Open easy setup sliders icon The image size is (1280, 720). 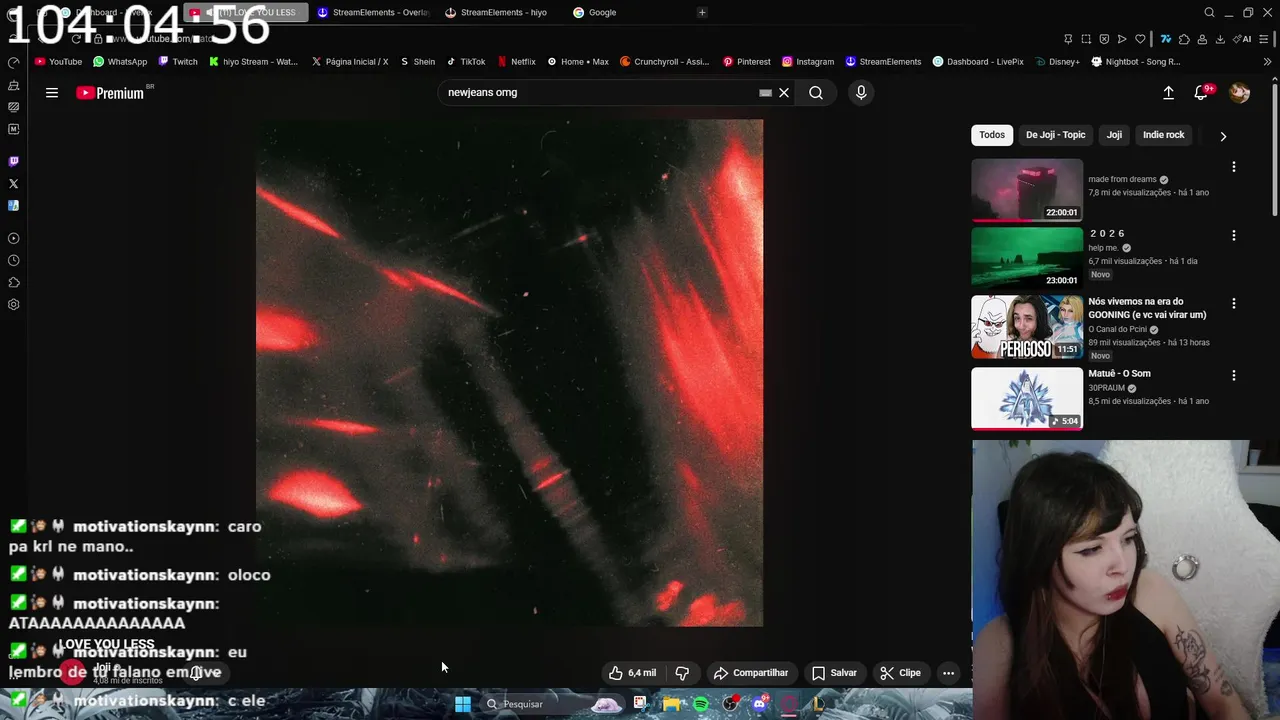click(x=1266, y=39)
